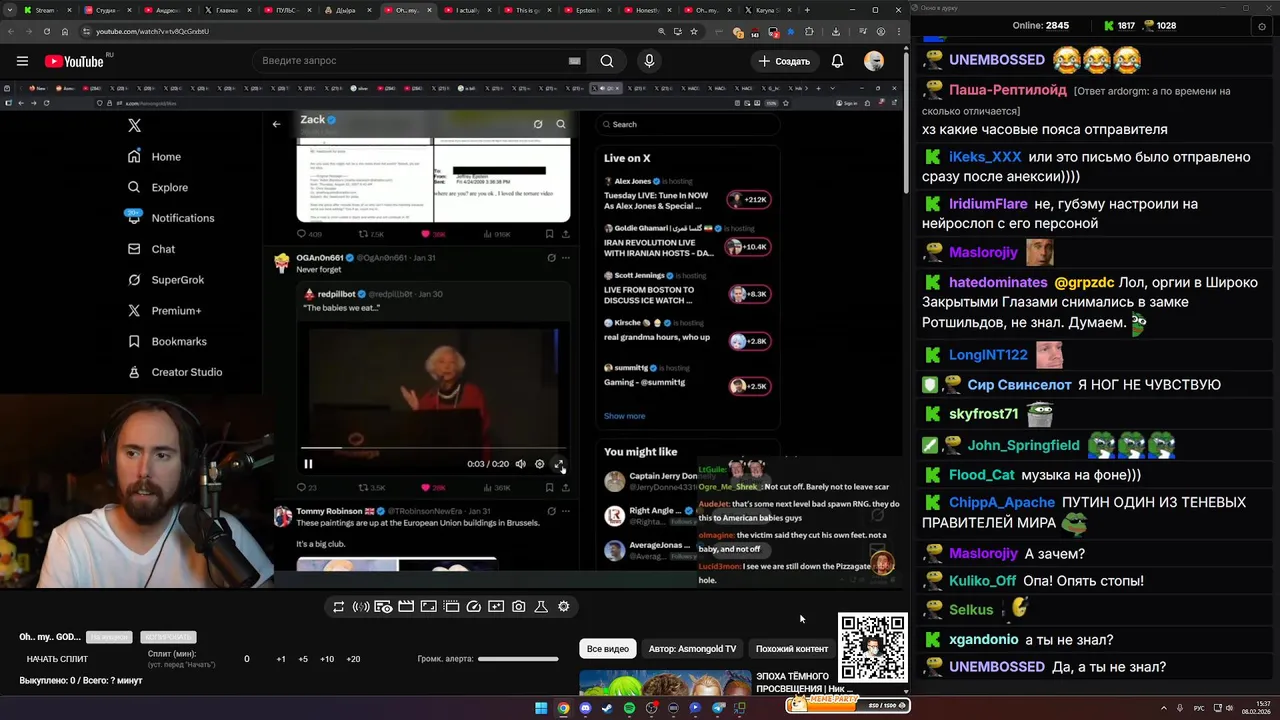Open the tab search dropdown arrow
Viewport: 1280px width, 720px height.
[9, 10]
